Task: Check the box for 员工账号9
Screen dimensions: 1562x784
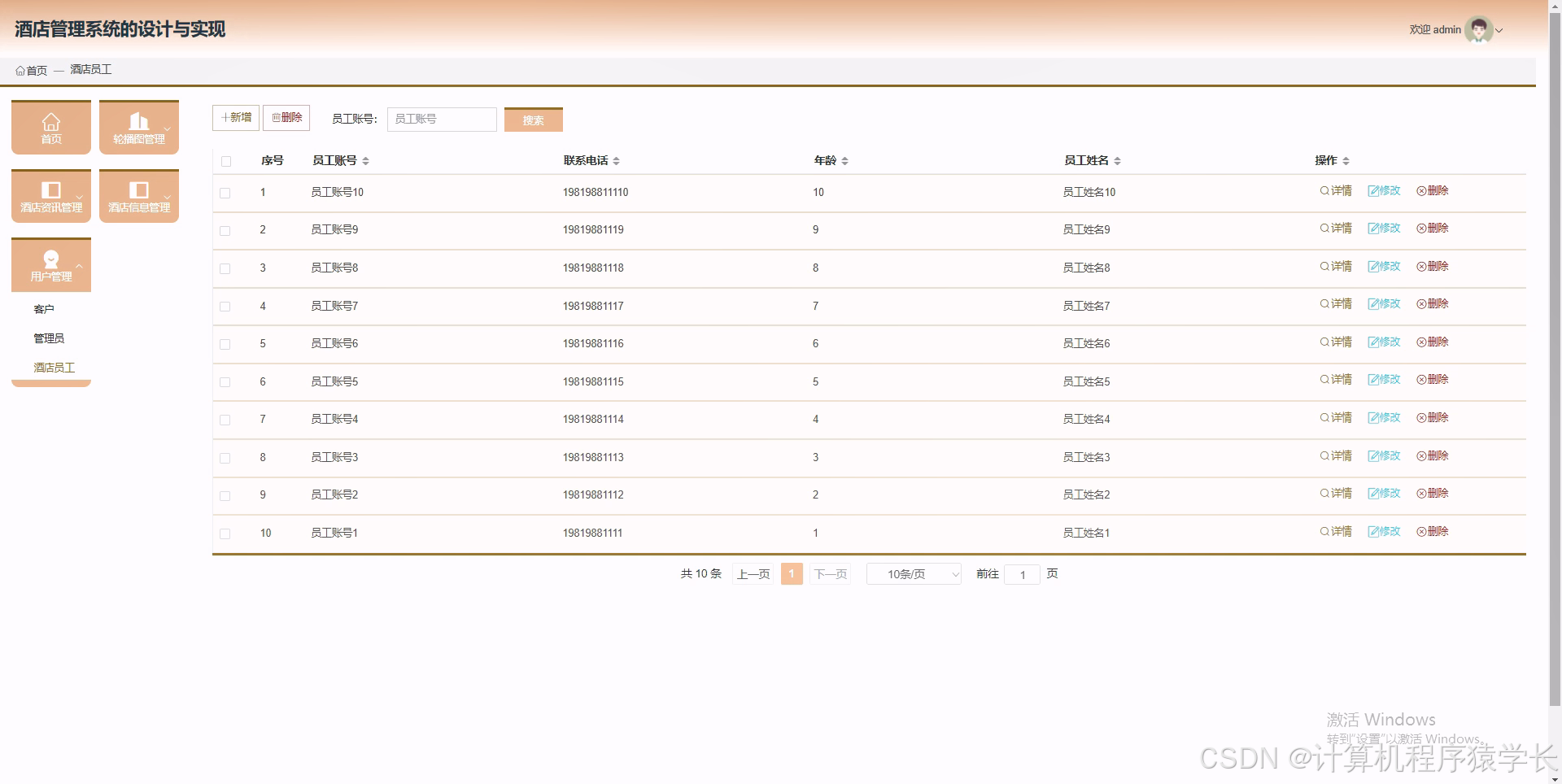Action: [225, 231]
